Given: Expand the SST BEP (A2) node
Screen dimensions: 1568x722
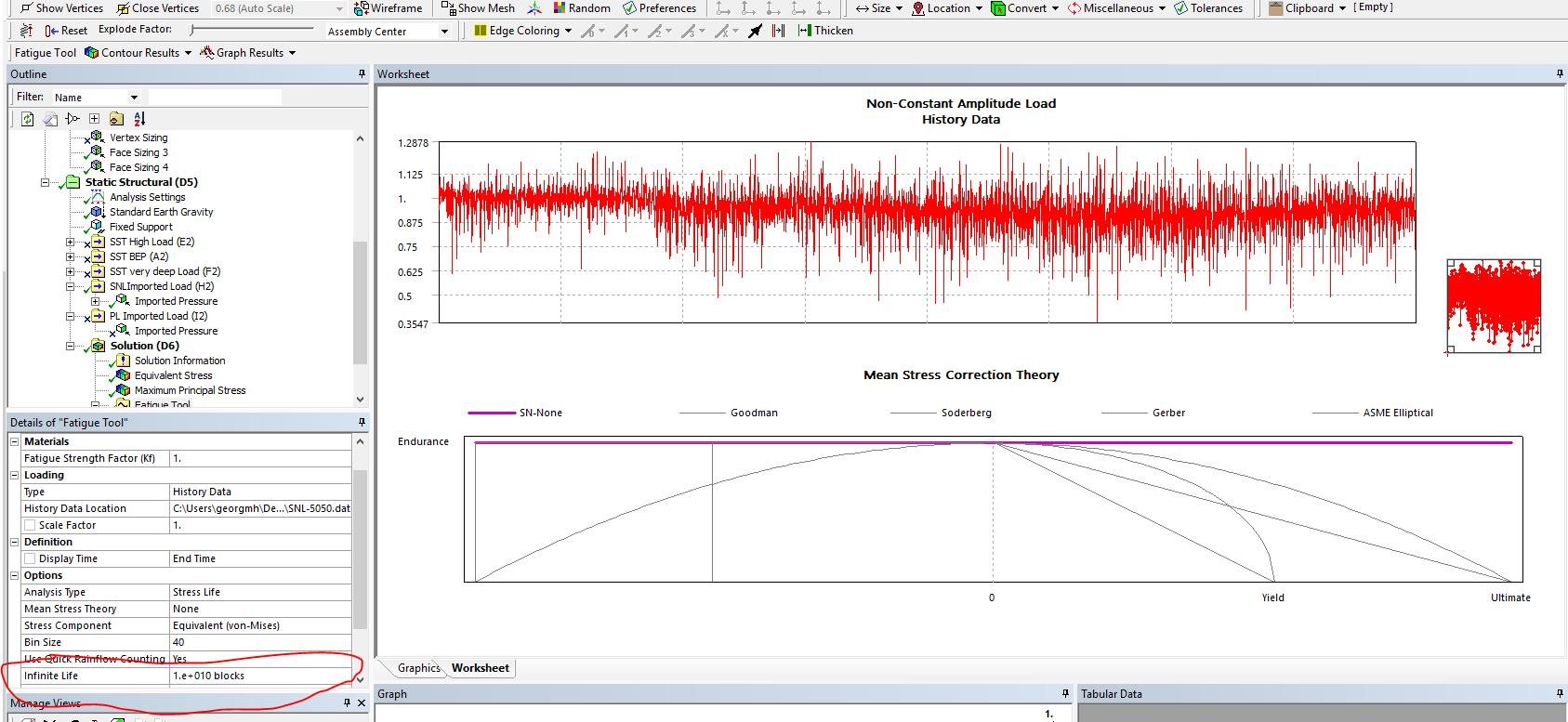Looking at the screenshot, I should [x=70, y=256].
